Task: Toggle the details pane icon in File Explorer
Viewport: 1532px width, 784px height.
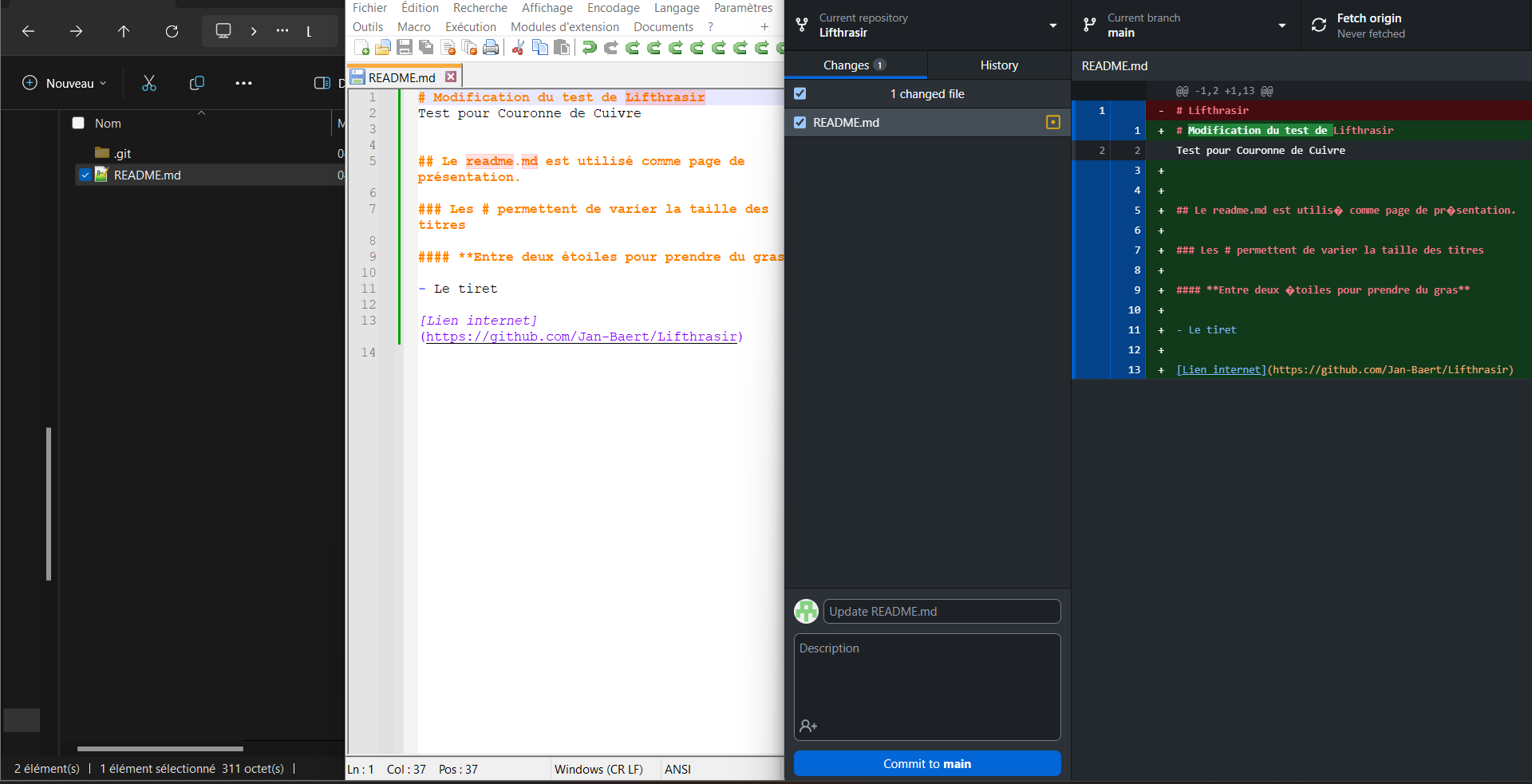Action: coord(322,83)
